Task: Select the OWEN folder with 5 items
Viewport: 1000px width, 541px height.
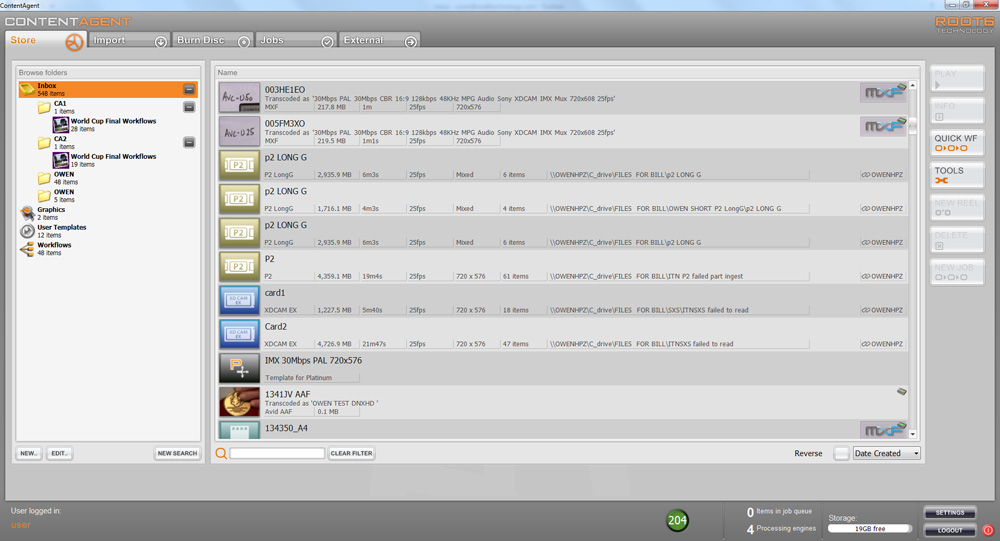Action: (x=56, y=195)
